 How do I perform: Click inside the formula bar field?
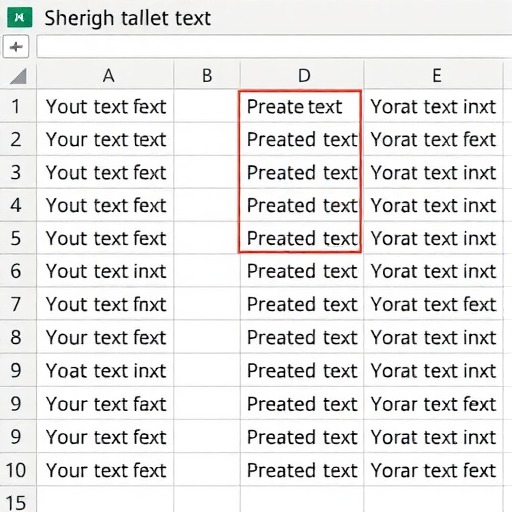click(x=274, y=47)
